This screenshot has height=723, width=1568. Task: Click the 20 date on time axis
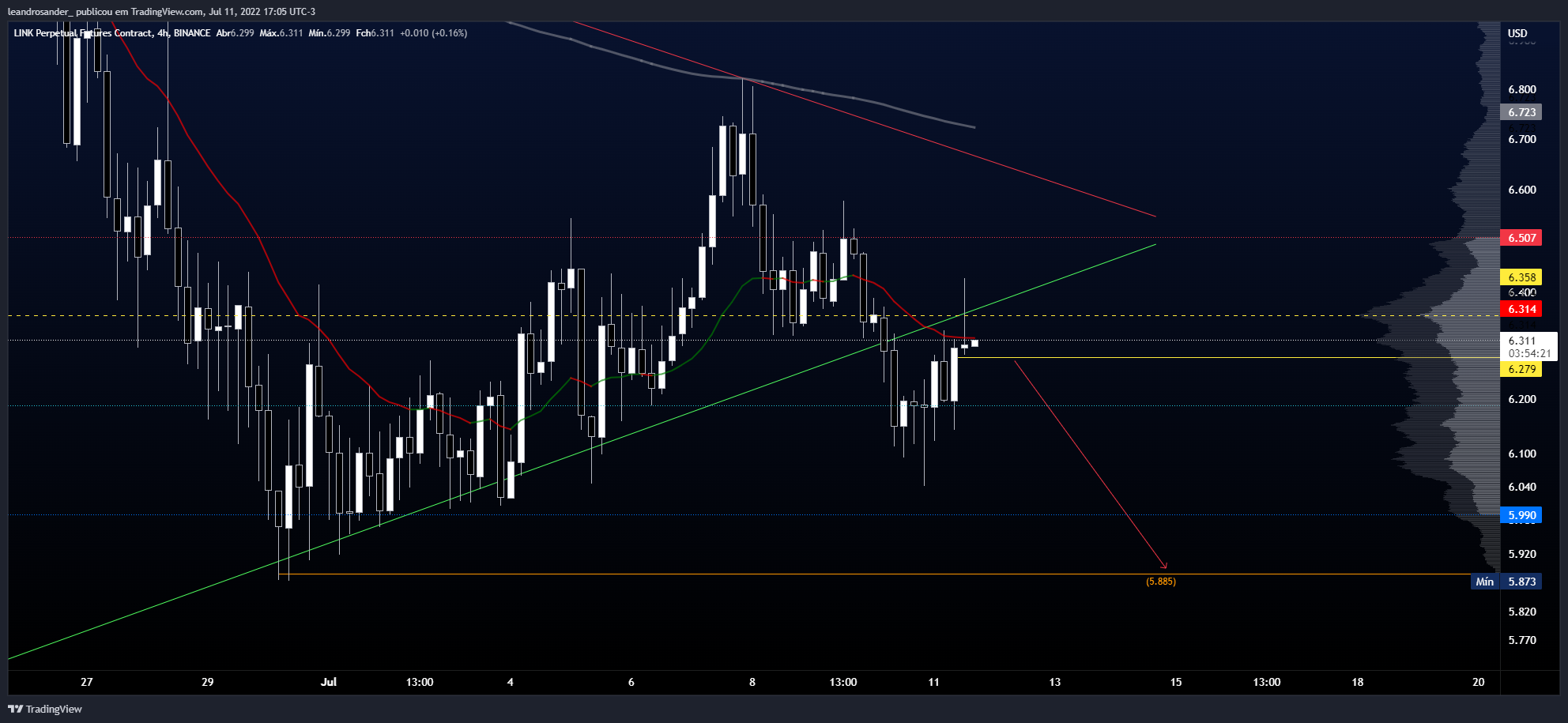click(1479, 682)
